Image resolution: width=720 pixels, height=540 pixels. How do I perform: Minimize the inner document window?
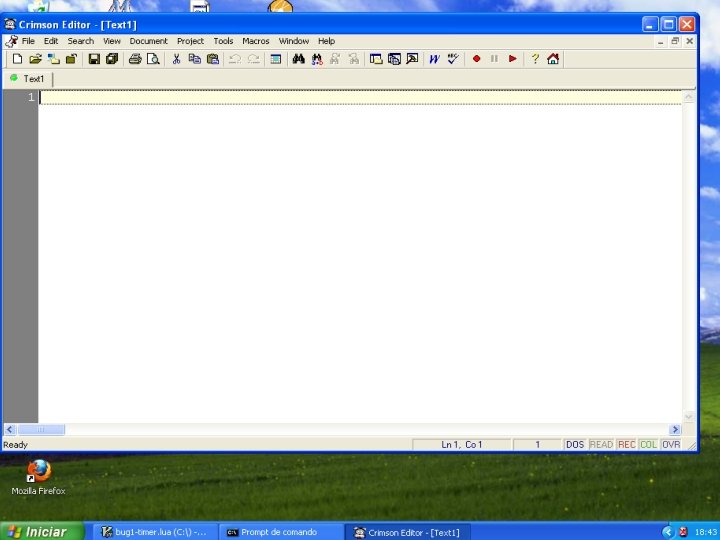660,41
